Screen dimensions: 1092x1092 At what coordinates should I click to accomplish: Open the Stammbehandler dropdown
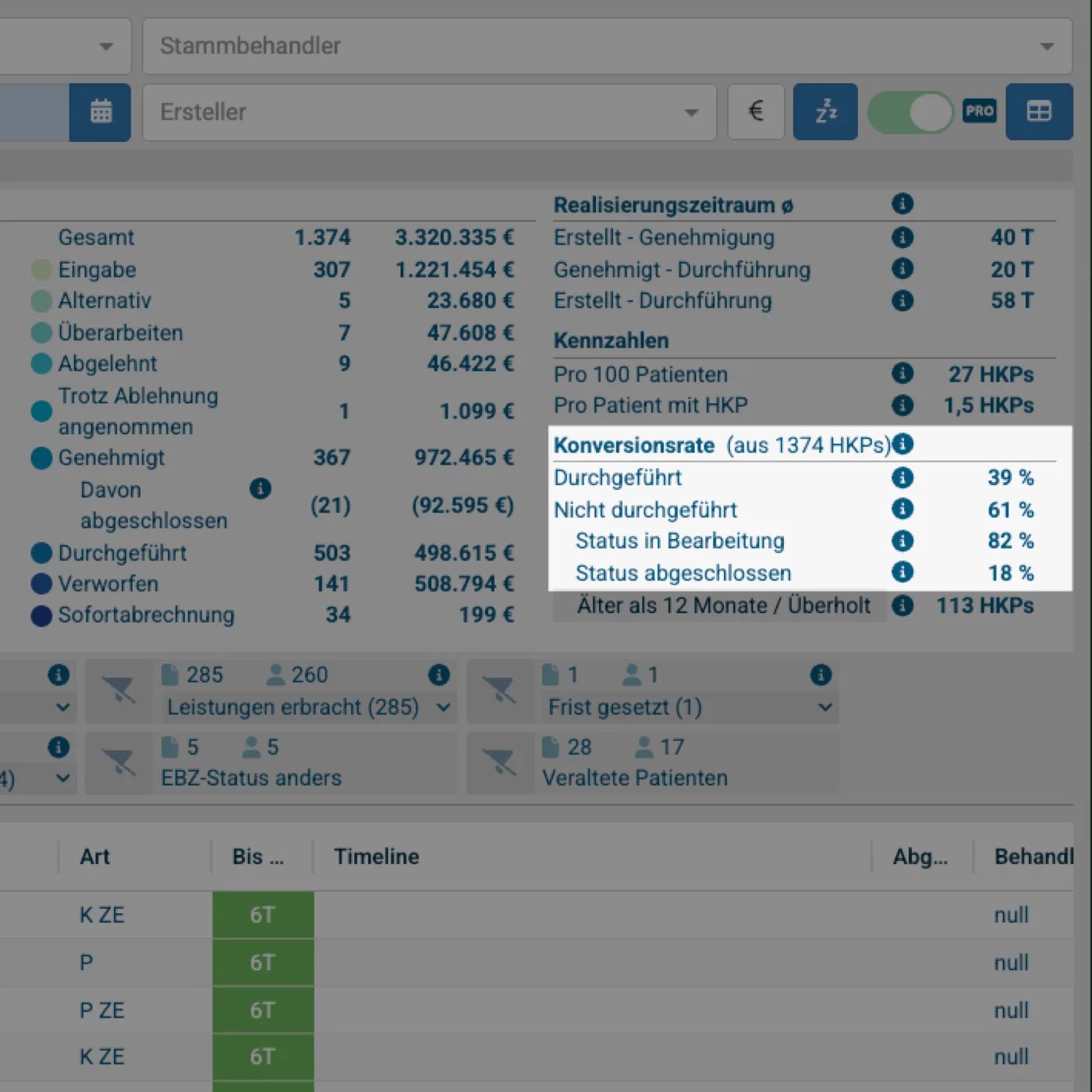pos(607,46)
